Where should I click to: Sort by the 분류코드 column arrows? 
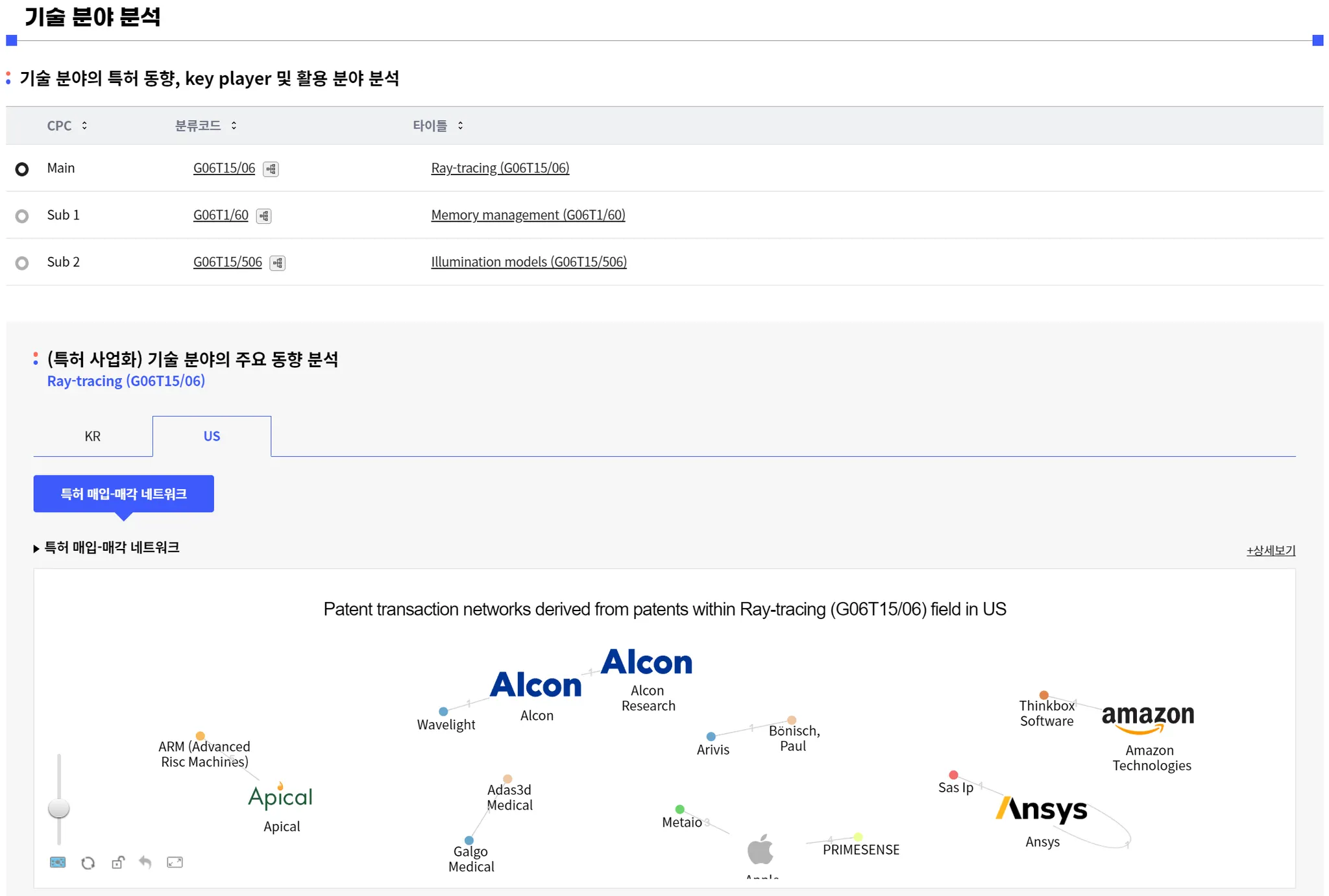coord(234,126)
